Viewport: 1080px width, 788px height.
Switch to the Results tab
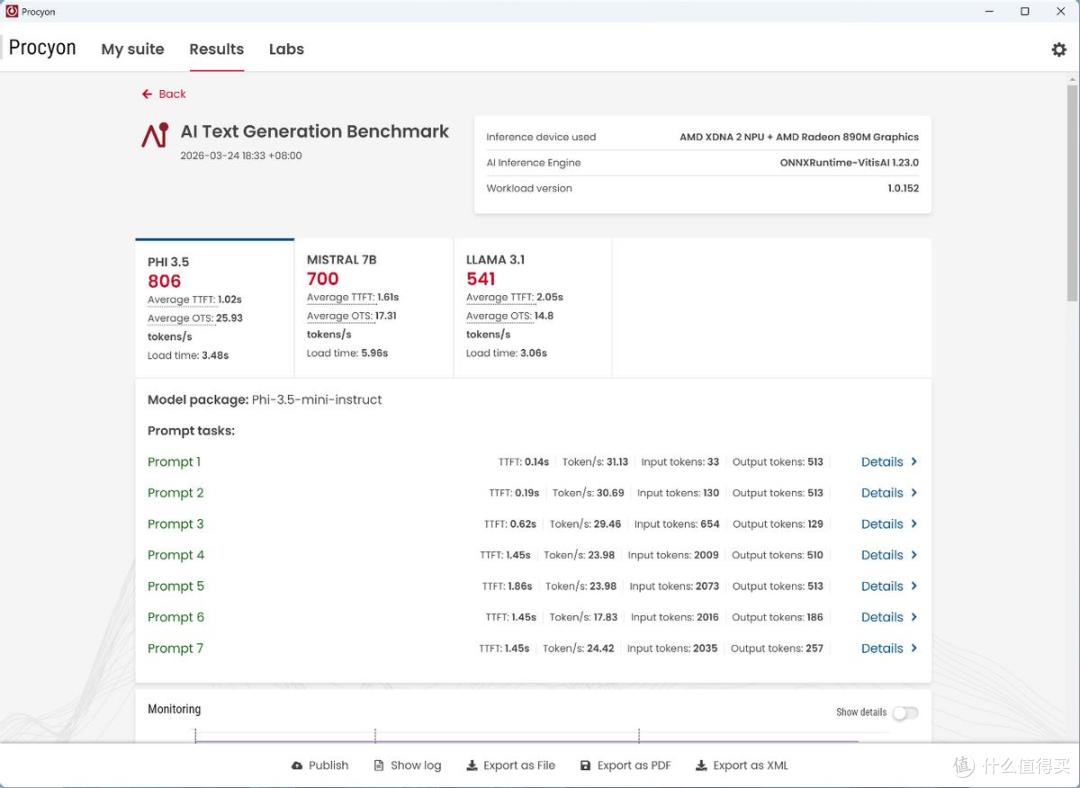click(216, 49)
